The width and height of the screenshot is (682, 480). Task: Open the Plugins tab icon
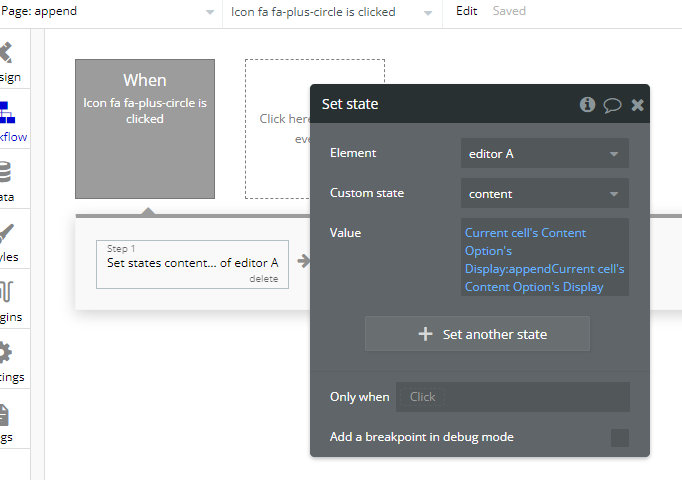pos(8,300)
